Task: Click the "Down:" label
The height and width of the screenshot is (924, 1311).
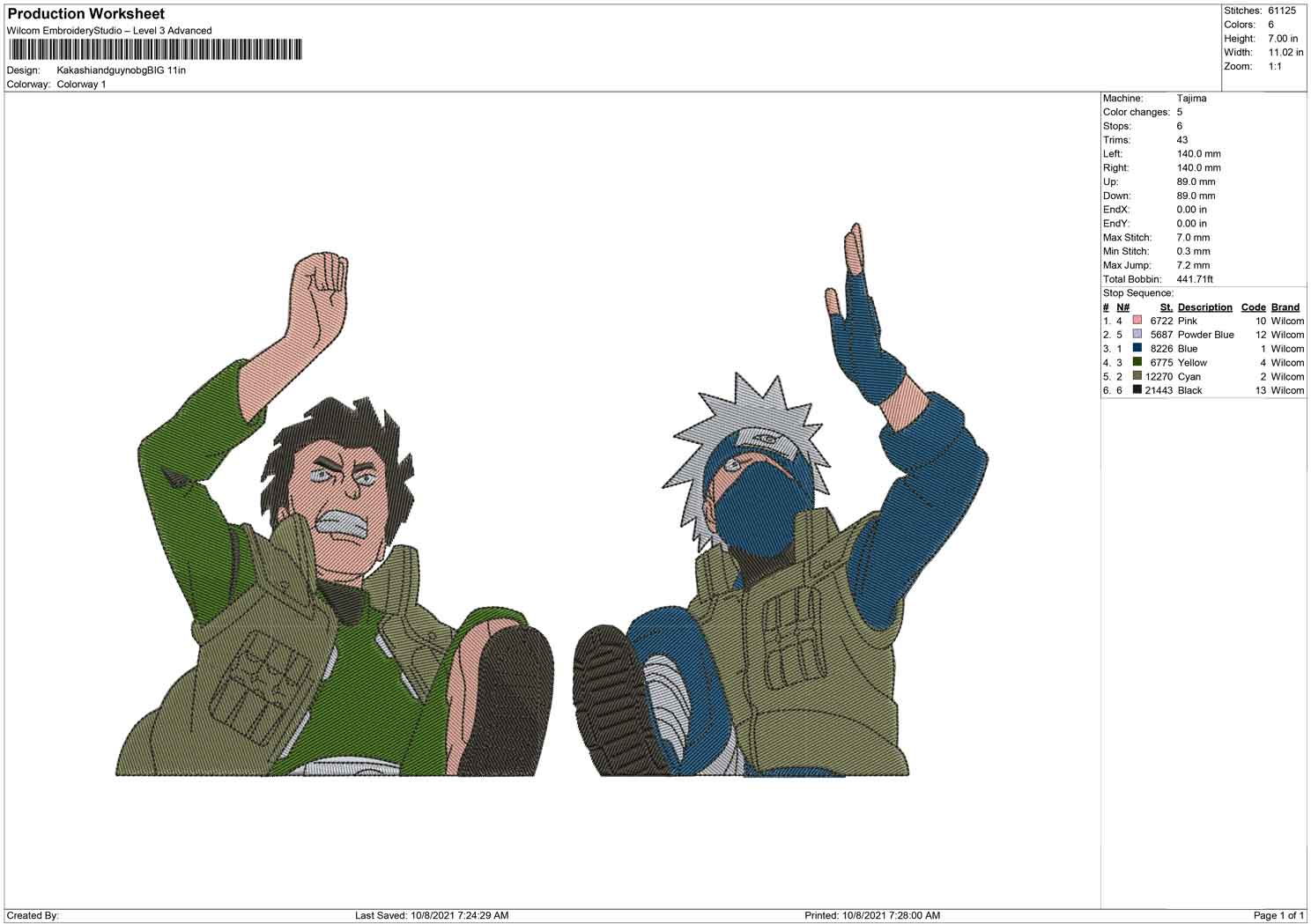Action: (x=1116, y=196)
